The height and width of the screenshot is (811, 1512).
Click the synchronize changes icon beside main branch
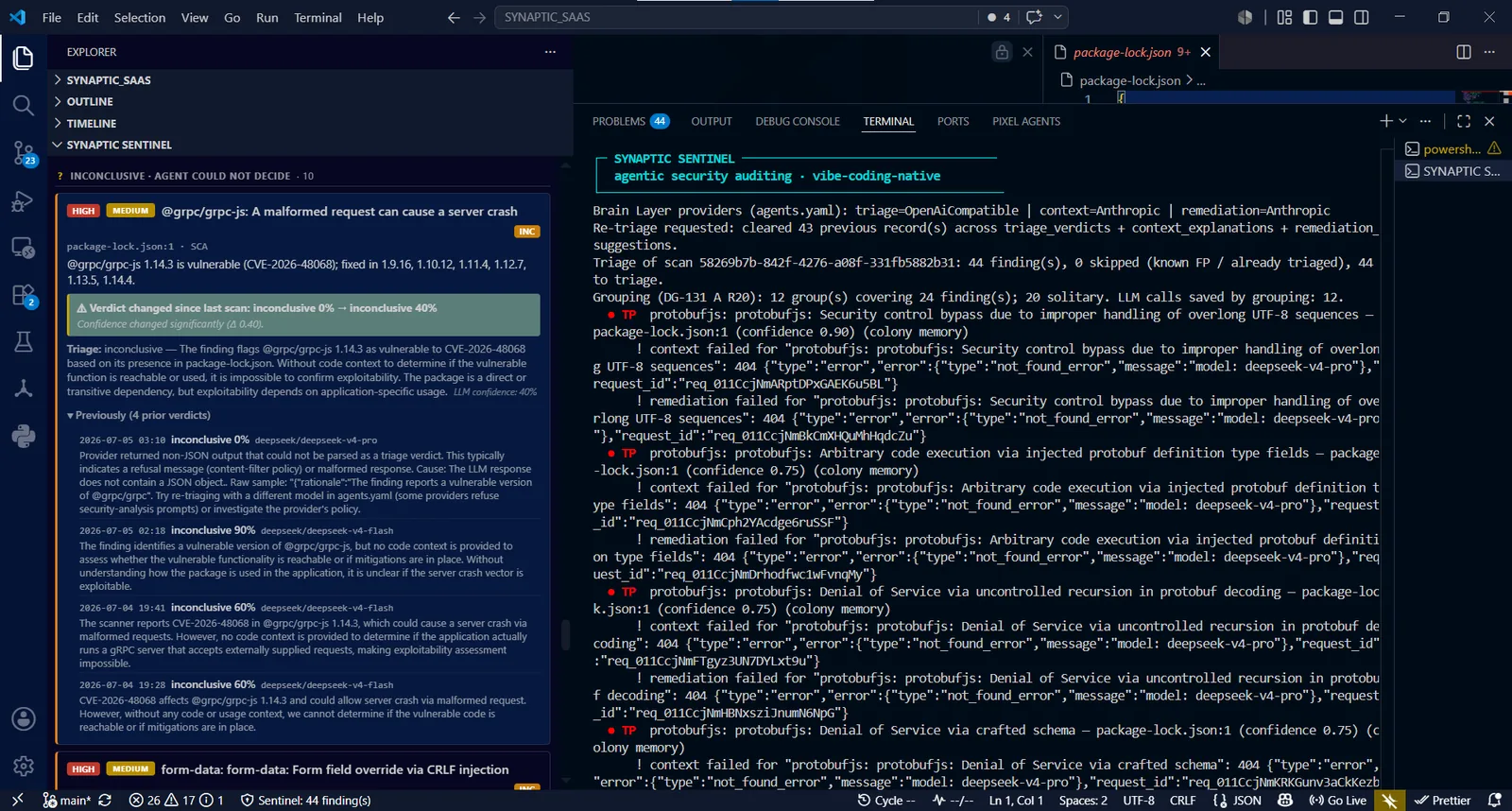click(105, 800)
